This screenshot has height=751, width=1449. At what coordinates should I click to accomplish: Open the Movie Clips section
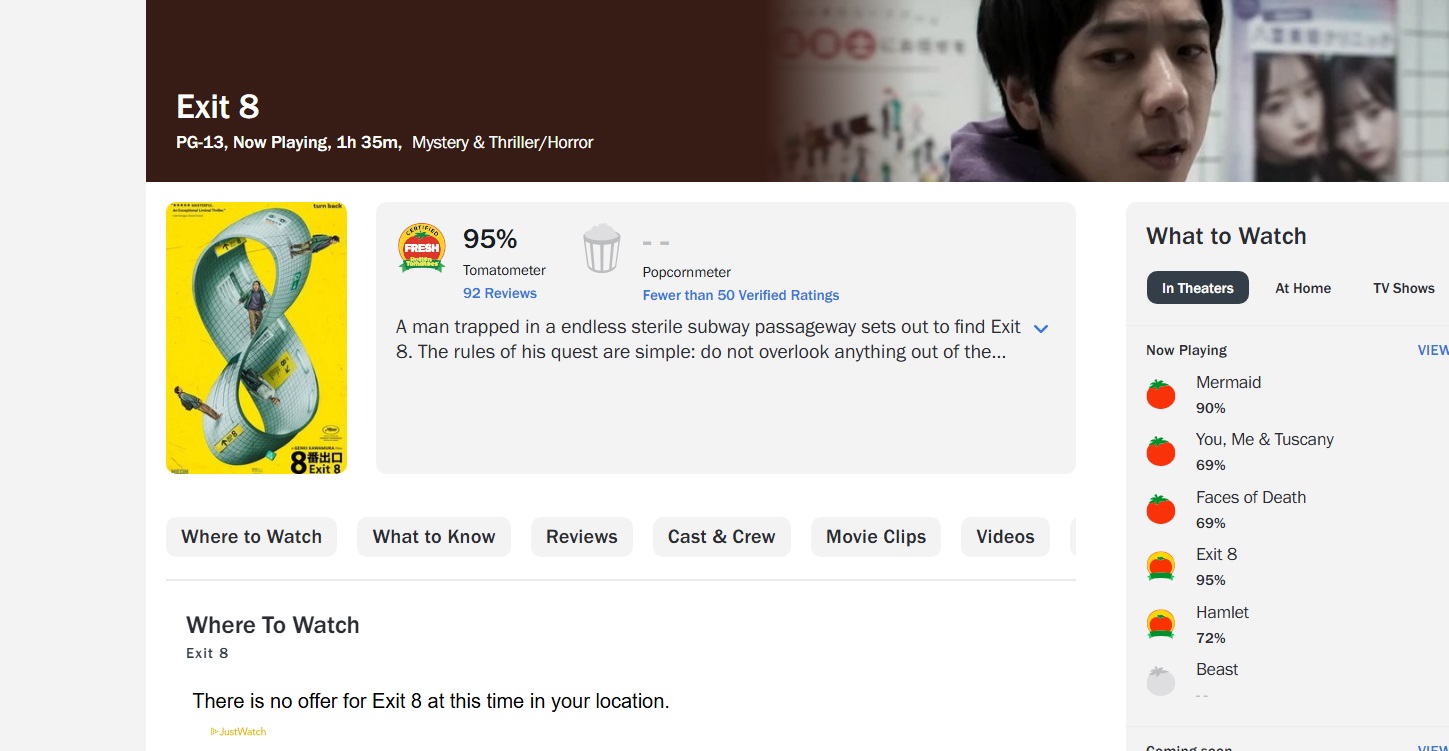click(875, 537)
